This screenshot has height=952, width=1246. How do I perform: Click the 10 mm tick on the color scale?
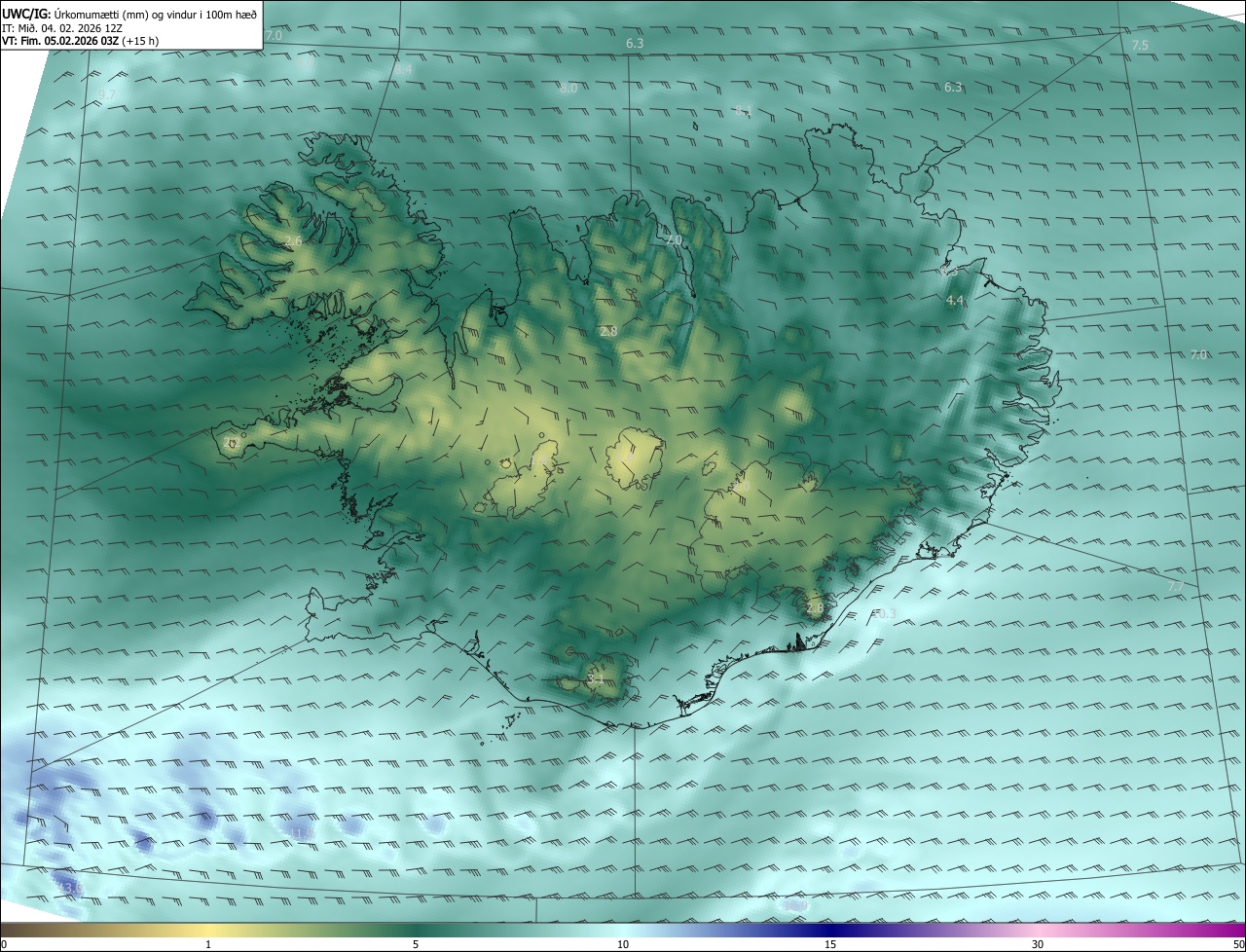click(x=623, y=945)
